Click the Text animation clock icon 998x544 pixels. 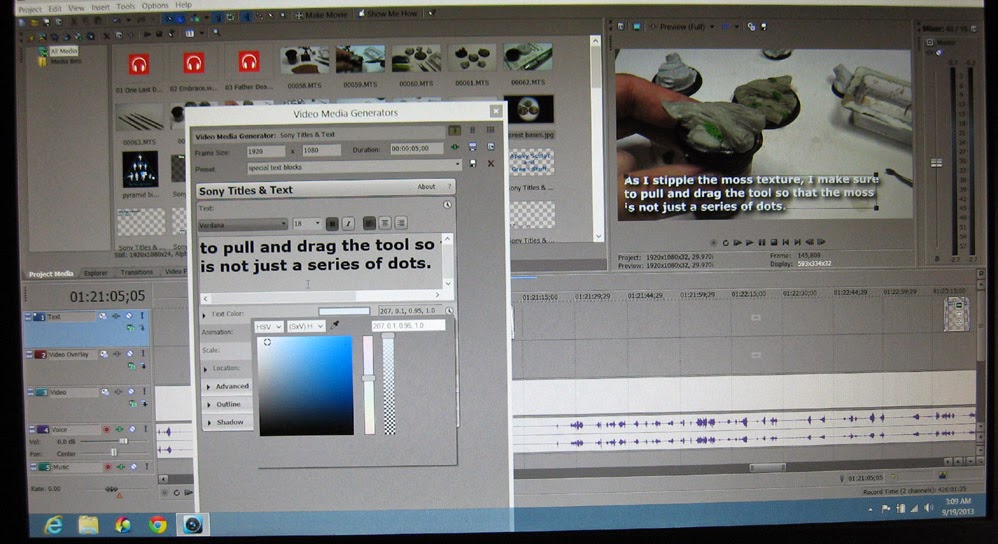[x=447, y=205]
